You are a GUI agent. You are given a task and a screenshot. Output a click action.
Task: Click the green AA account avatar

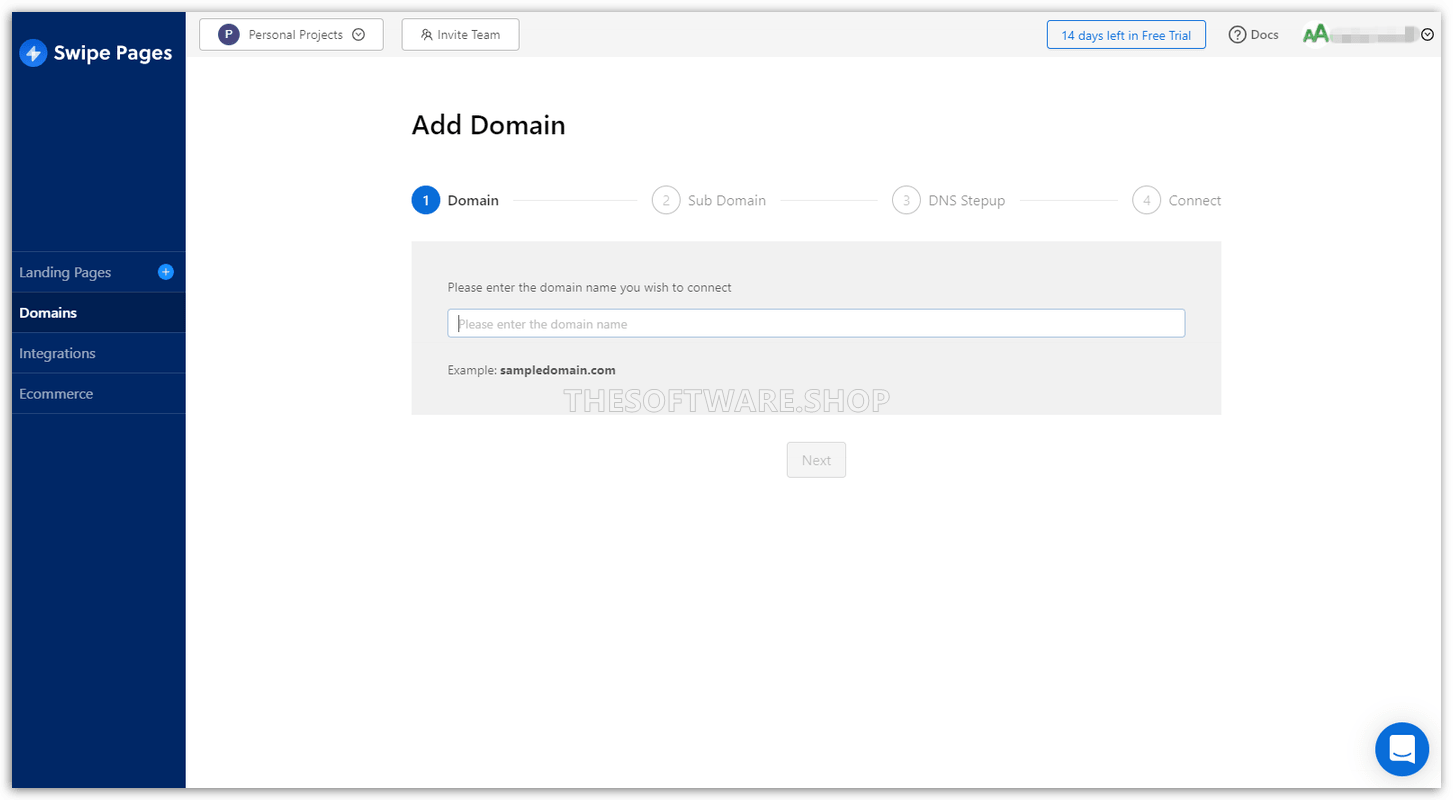point(1315,34)
